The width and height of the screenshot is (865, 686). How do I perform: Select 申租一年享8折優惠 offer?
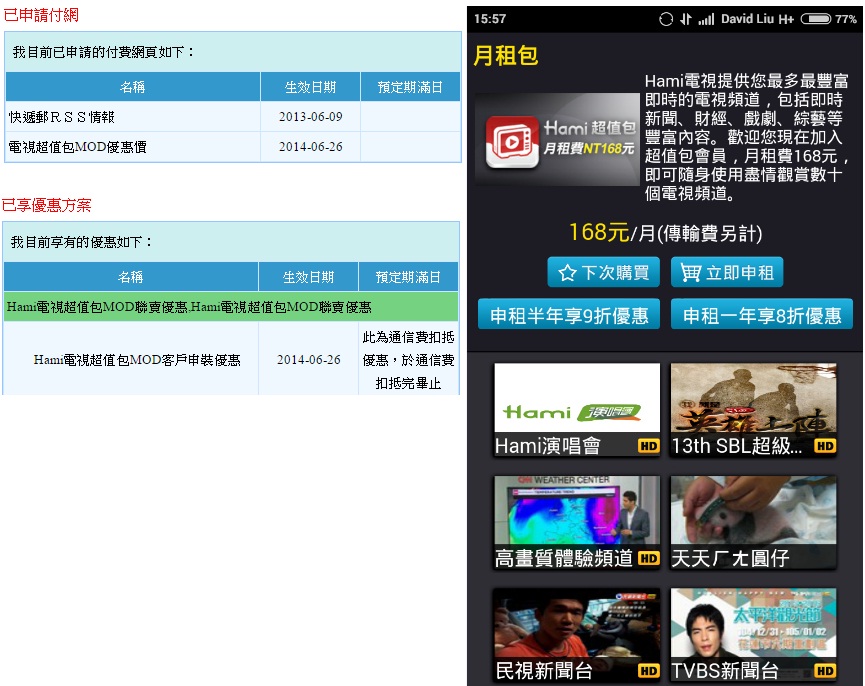click(762, 314)
